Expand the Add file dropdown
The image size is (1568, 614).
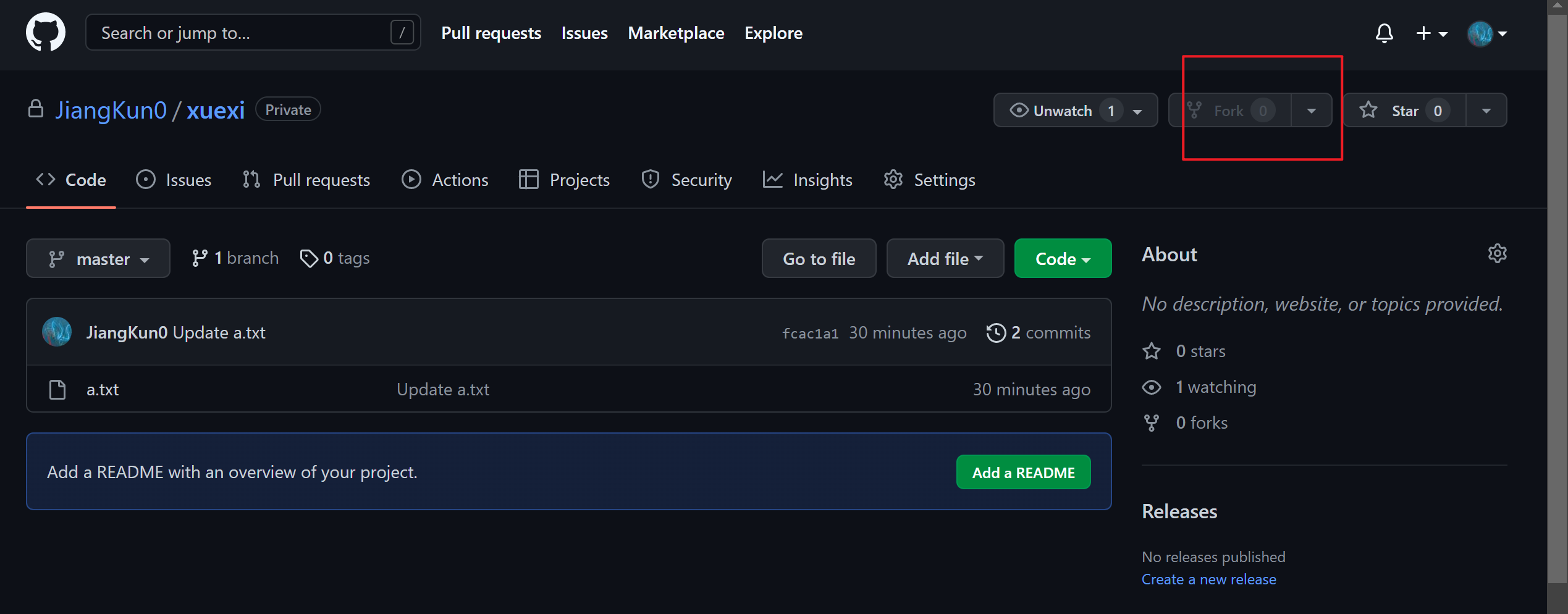click(x=945, y=258)
